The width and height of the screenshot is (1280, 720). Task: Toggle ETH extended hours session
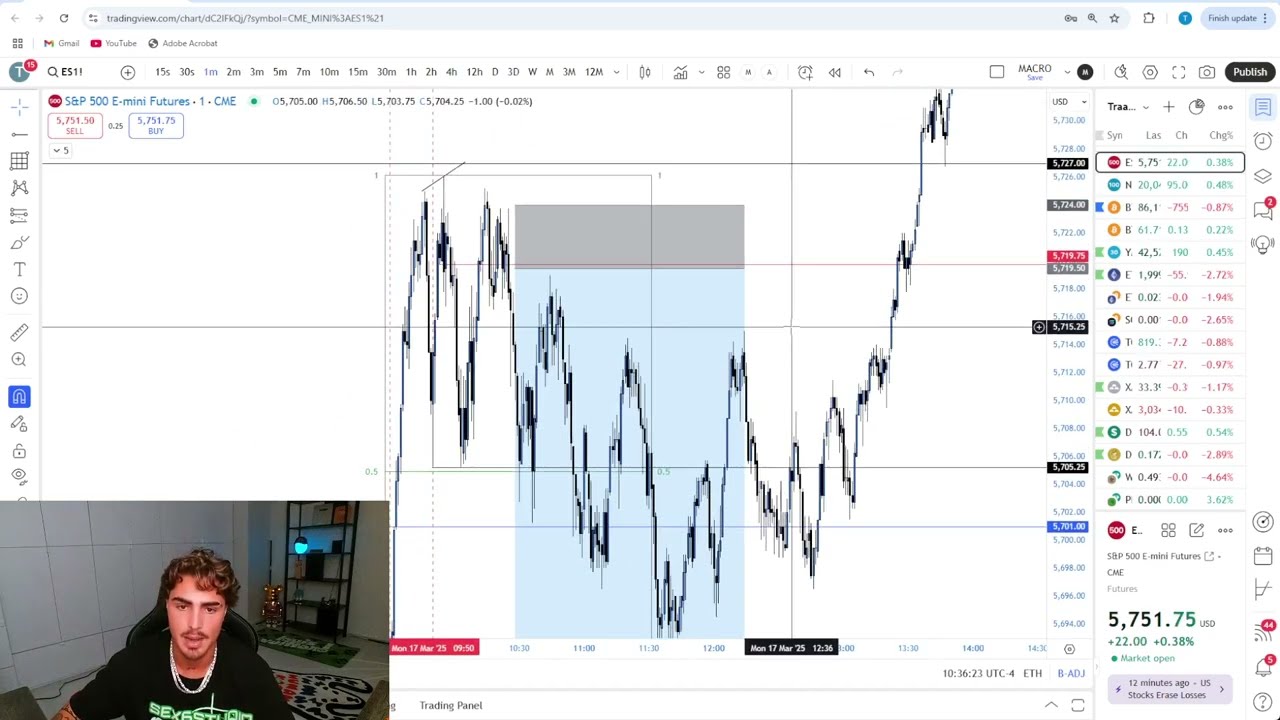click(x=1033, y=674)
